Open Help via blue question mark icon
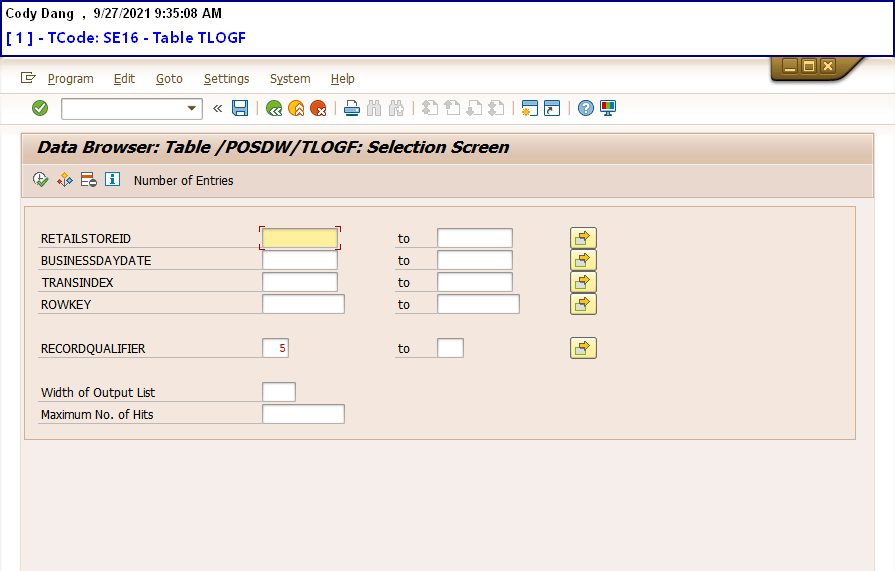The width and height of the screenshot is (895, 571). 586,108
